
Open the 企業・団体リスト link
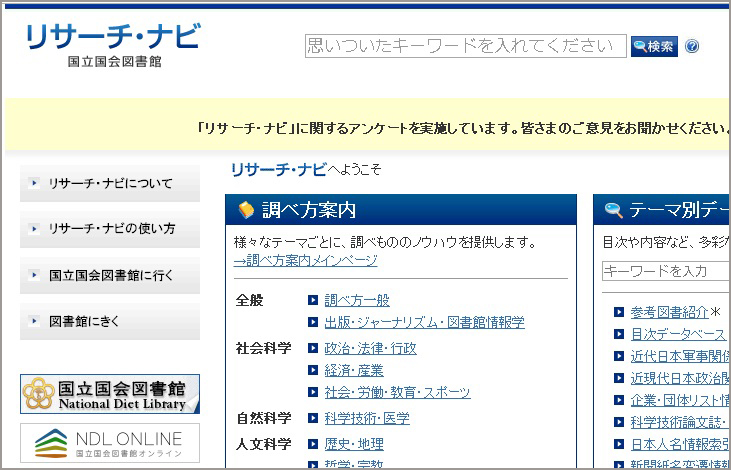(680, 400)
